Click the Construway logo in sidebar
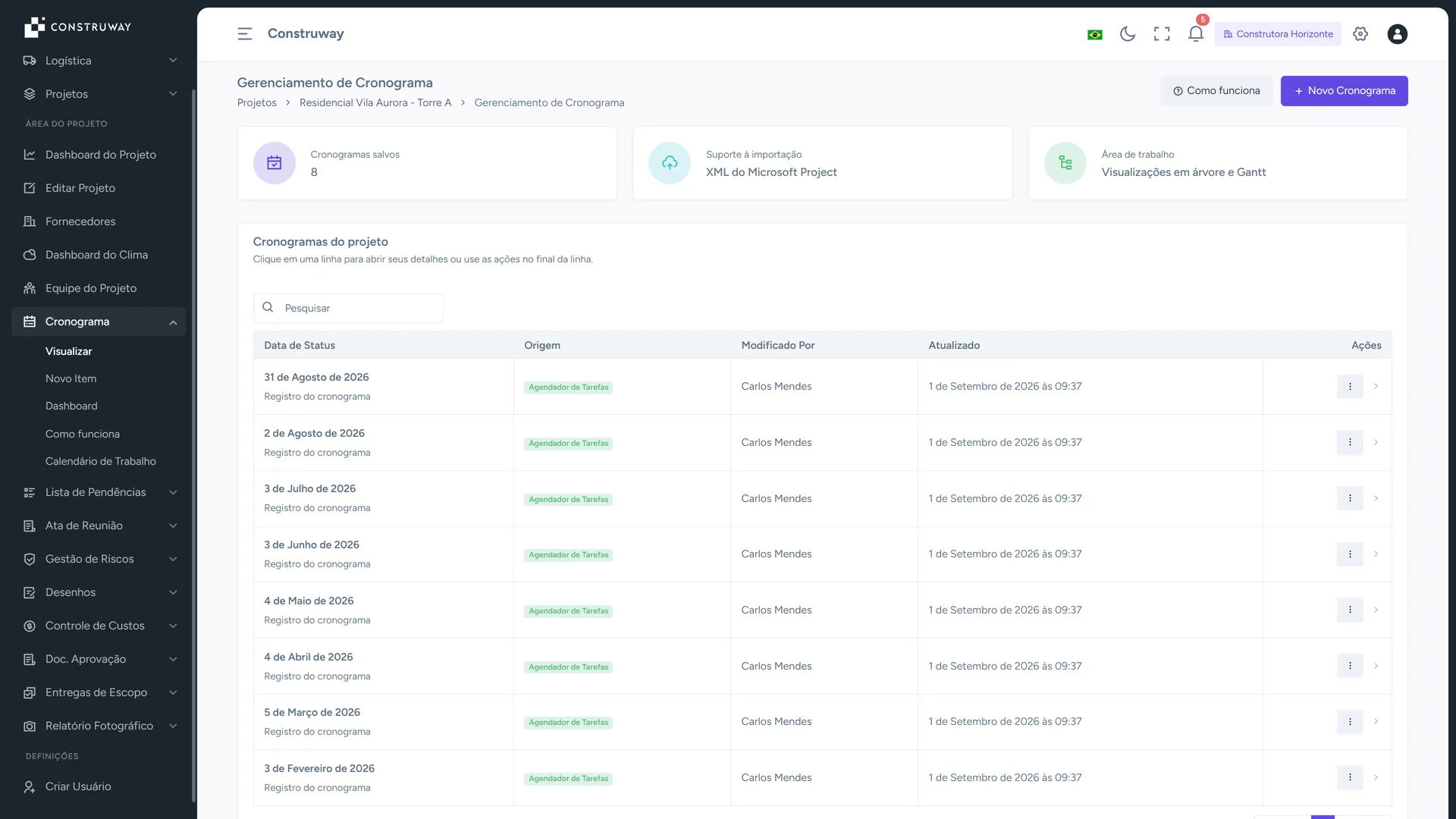The width and height of the screenshot is (1456, 819). click(77, 27)
